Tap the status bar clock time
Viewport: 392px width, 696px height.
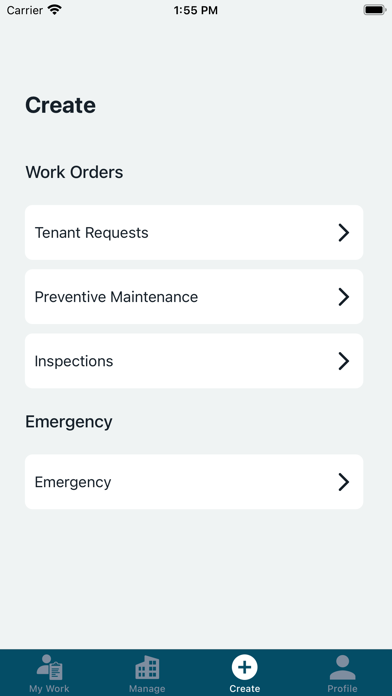pos(196,11)
